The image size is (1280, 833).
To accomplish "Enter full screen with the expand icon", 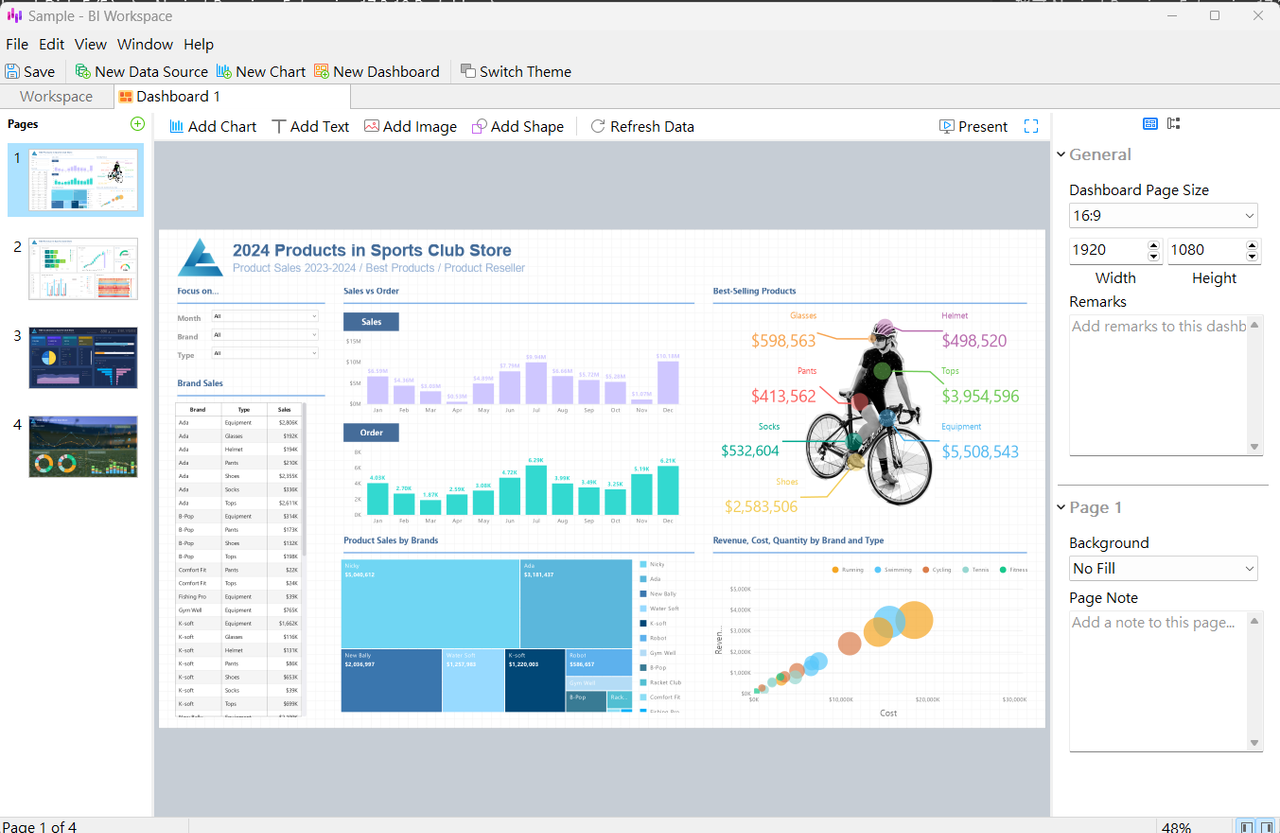I will [1031, 126].
